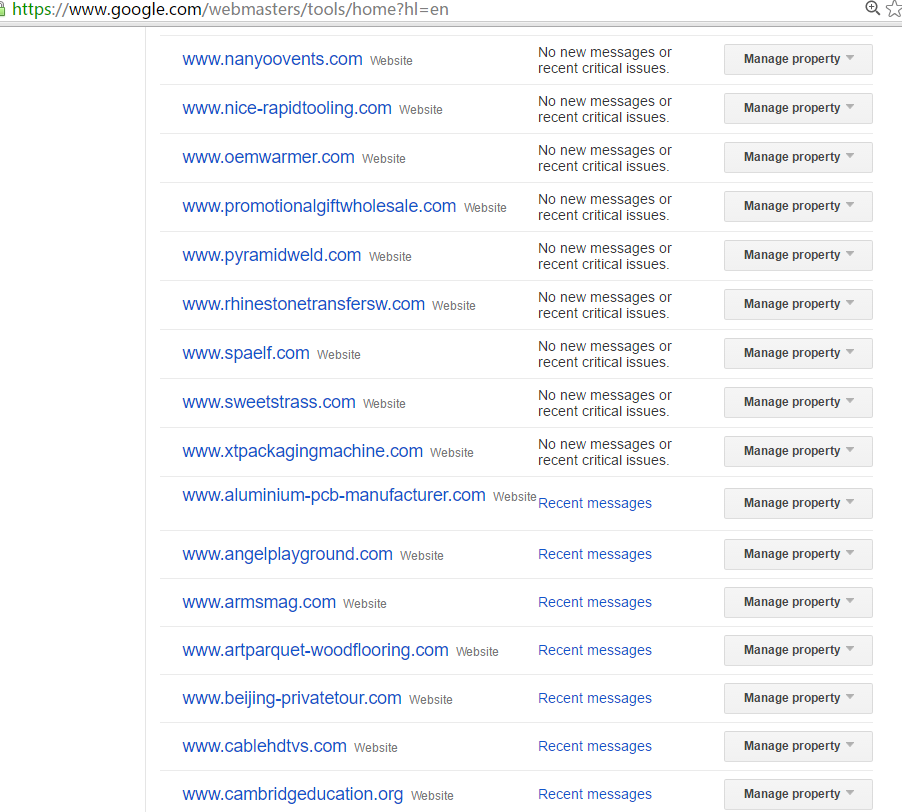902x812 pixels.
Task: Open www.armsmag.com property link
Action: [259, 602]
